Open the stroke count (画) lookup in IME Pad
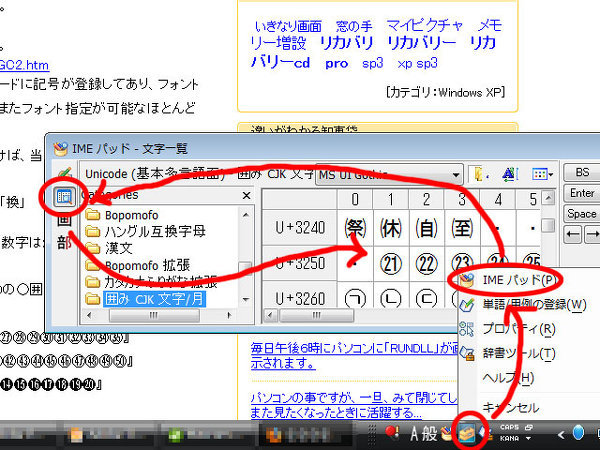 64,220
